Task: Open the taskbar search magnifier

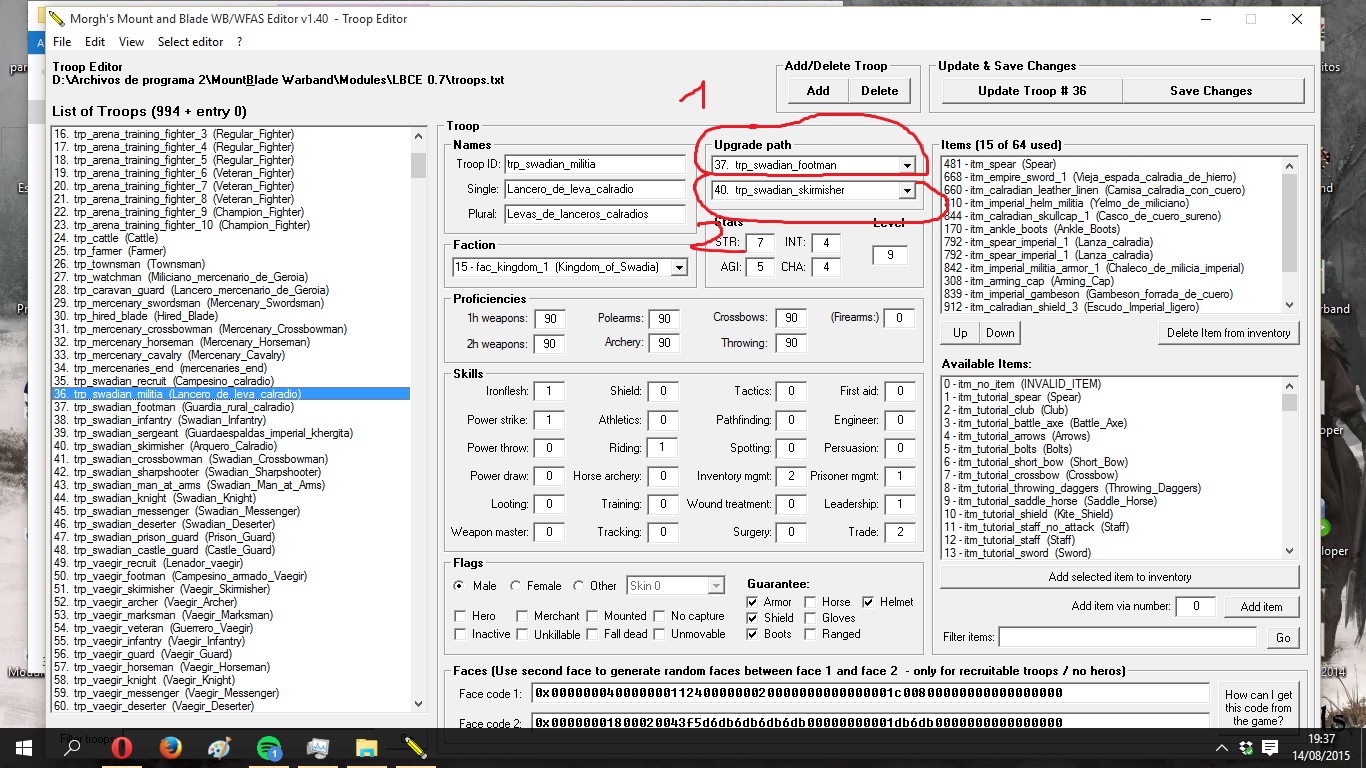Action: 73,747
